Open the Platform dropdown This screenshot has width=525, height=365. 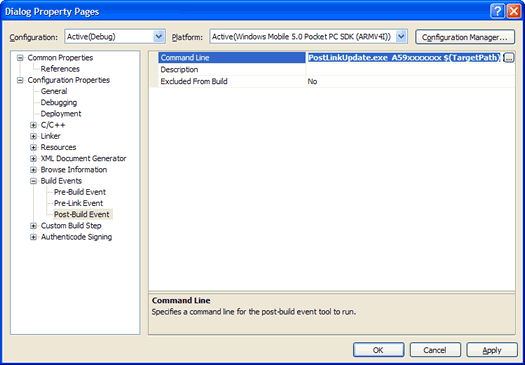[401, 36]
